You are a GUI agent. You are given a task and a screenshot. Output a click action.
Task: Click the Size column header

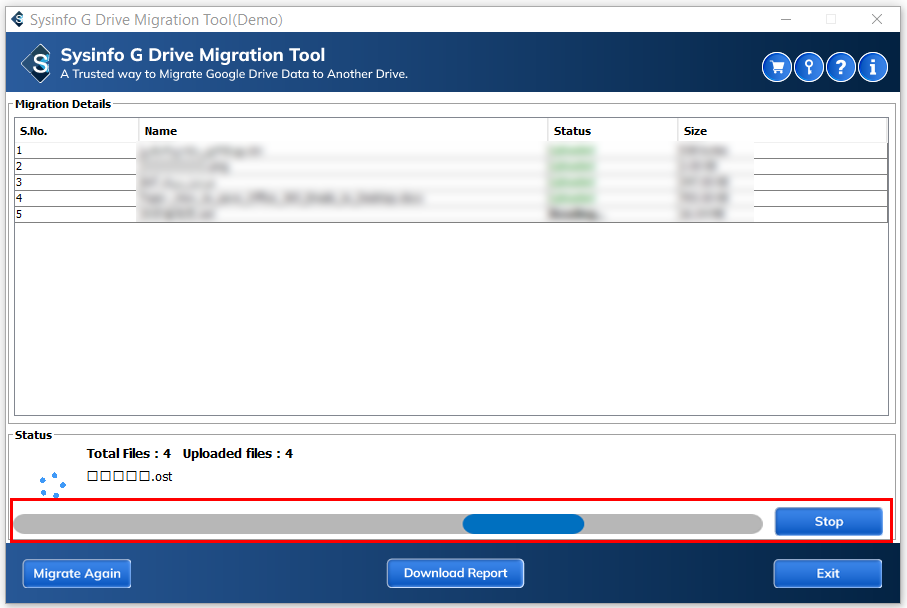782,131
